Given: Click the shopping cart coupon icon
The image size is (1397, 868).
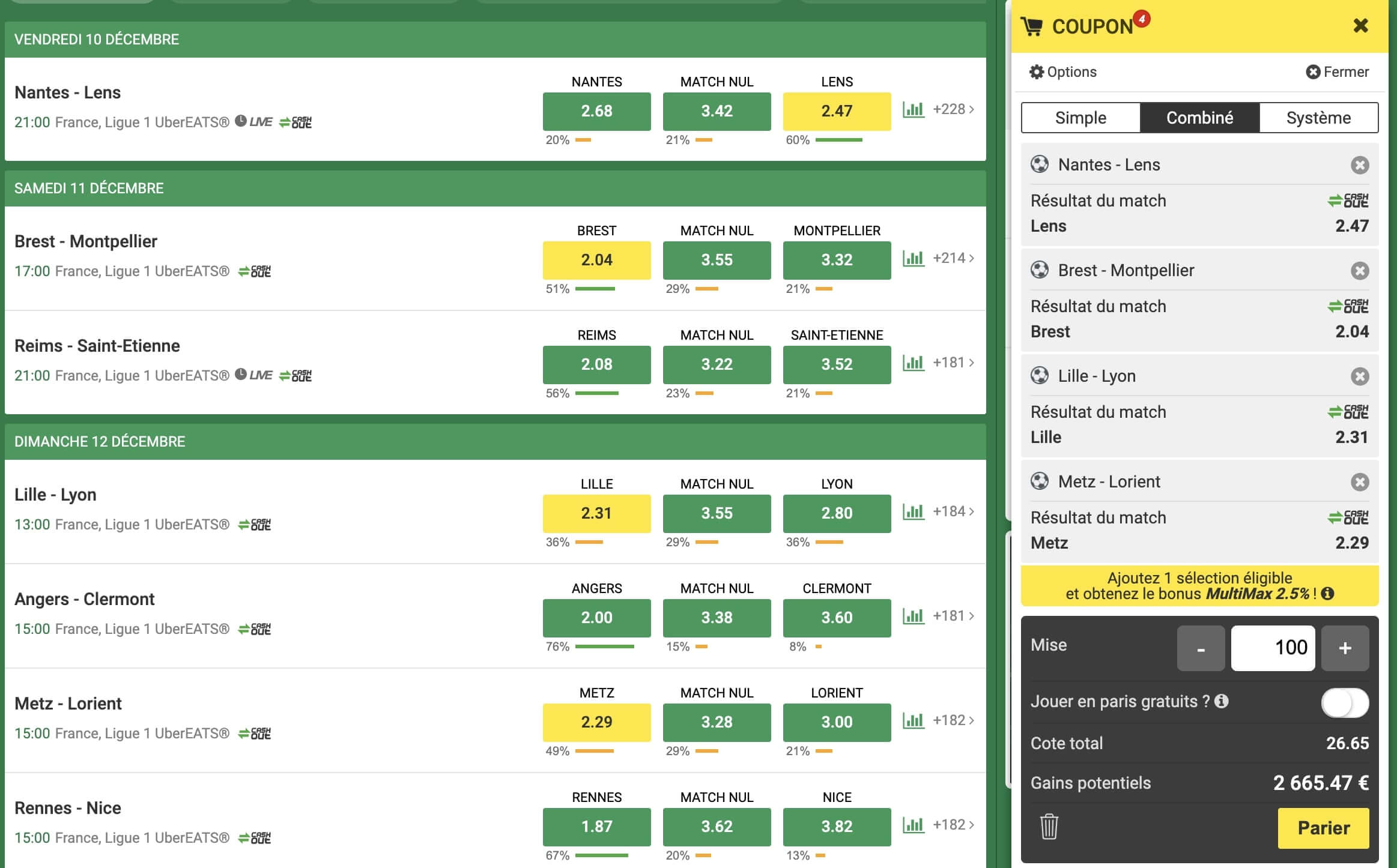Looking at the screenshot, I should pos(1032,26).
